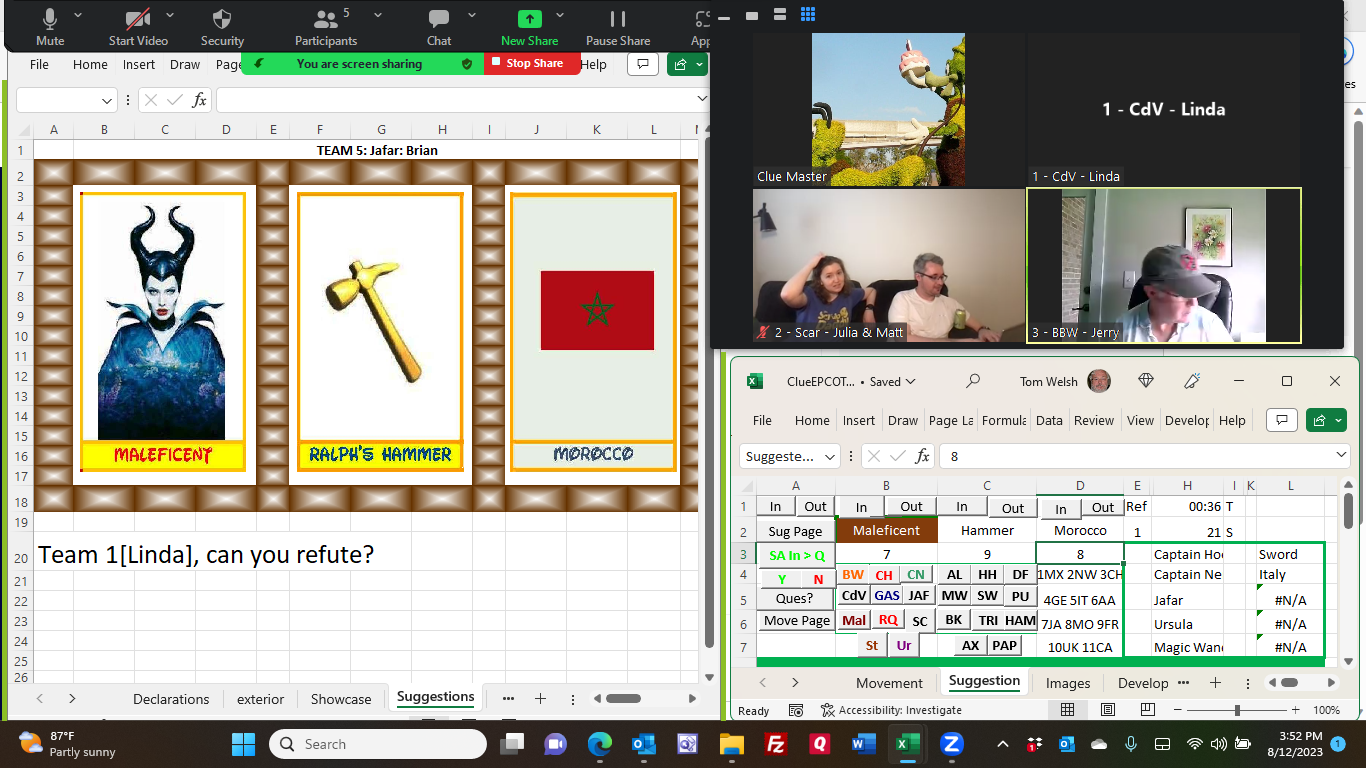The image size is (1366, 768).
Task: Open the Windows Start menu
Action: click(243, 744)
